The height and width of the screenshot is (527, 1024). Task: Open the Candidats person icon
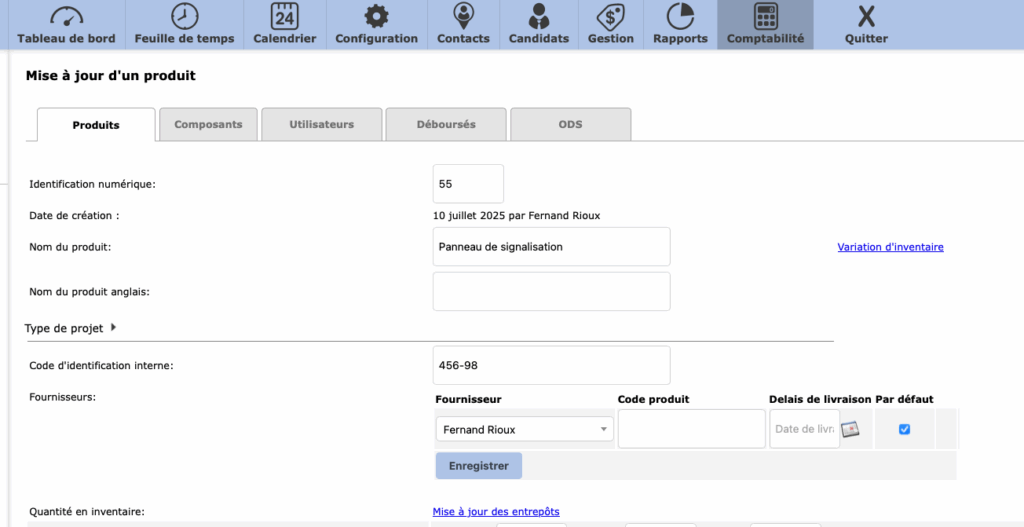pos(538,17)
